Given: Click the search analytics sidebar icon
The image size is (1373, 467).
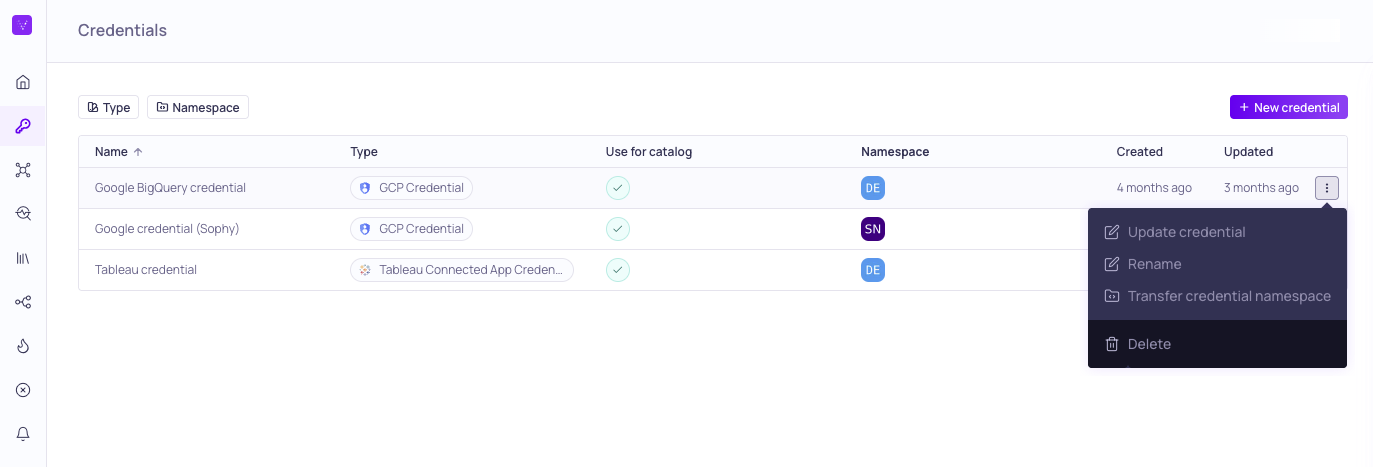Looking at the screenshot, I should tap(23, 214).
